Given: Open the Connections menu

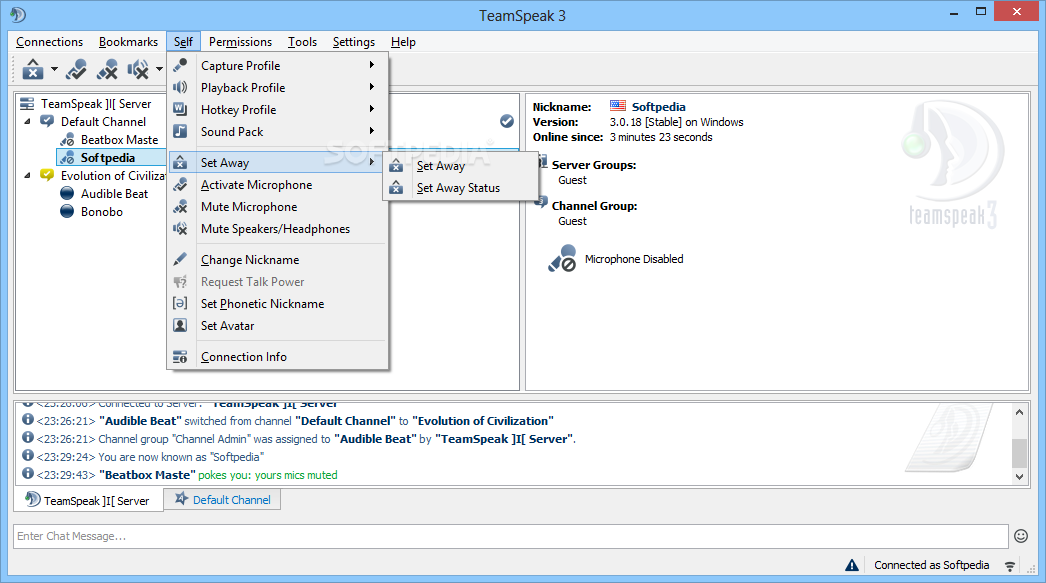Looking at the screenshot, I should coord(49,42).
